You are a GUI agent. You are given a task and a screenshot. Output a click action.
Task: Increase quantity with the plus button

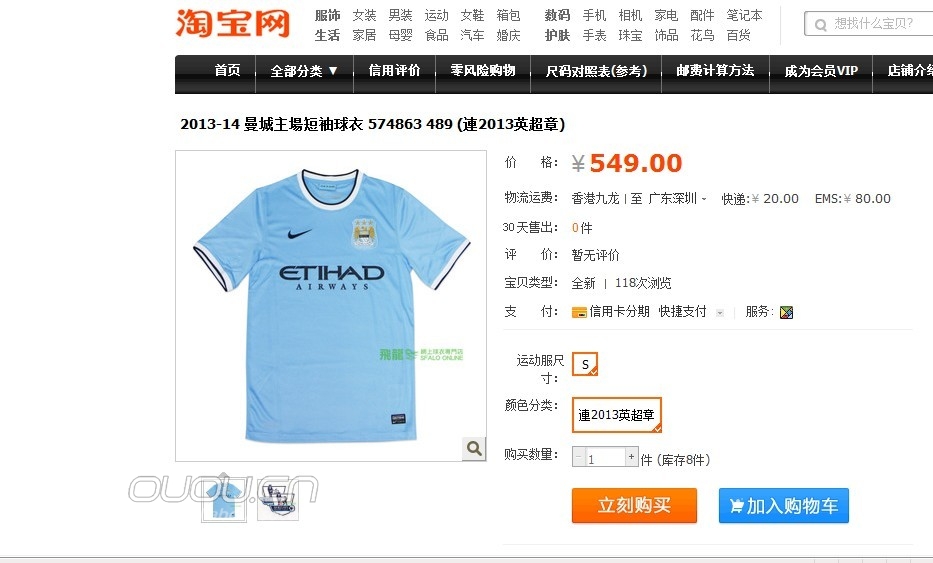coord(631,456)
